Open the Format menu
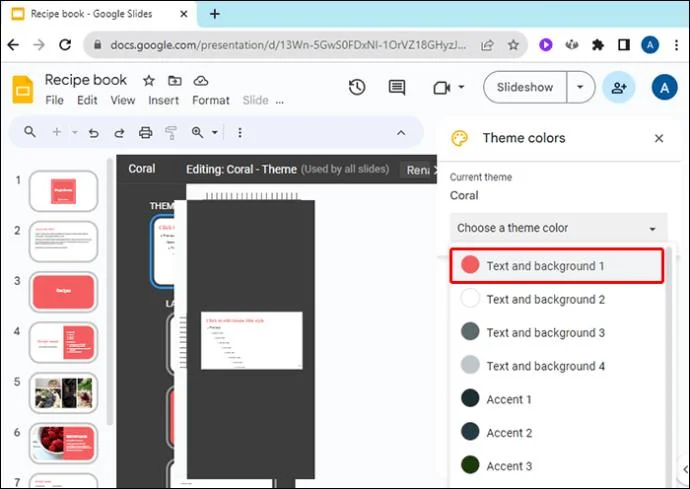The height and width of the screenshot is (489, 690). pos(211,100)
